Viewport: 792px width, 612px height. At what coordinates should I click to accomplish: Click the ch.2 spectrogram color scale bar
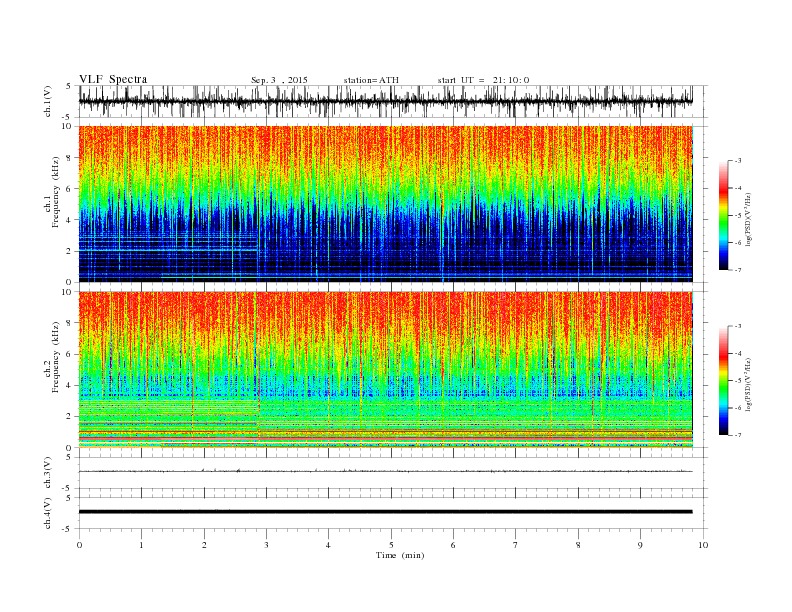723,381
